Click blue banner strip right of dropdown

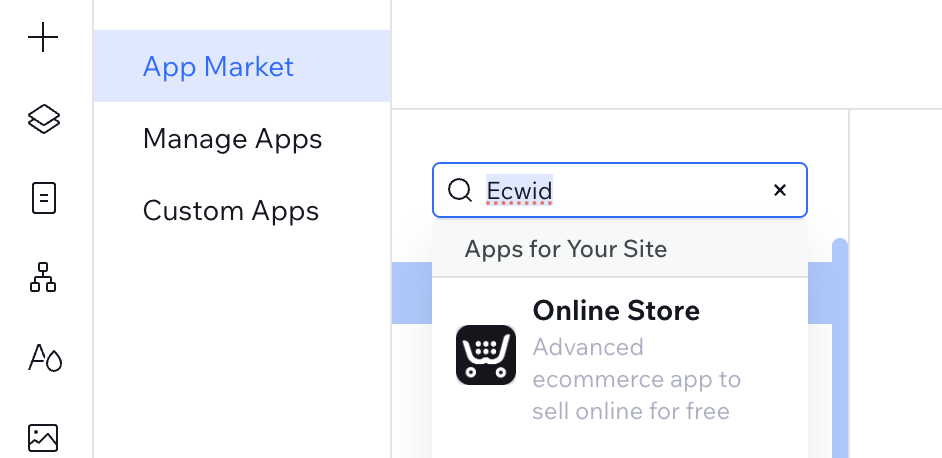click(820, 294)
